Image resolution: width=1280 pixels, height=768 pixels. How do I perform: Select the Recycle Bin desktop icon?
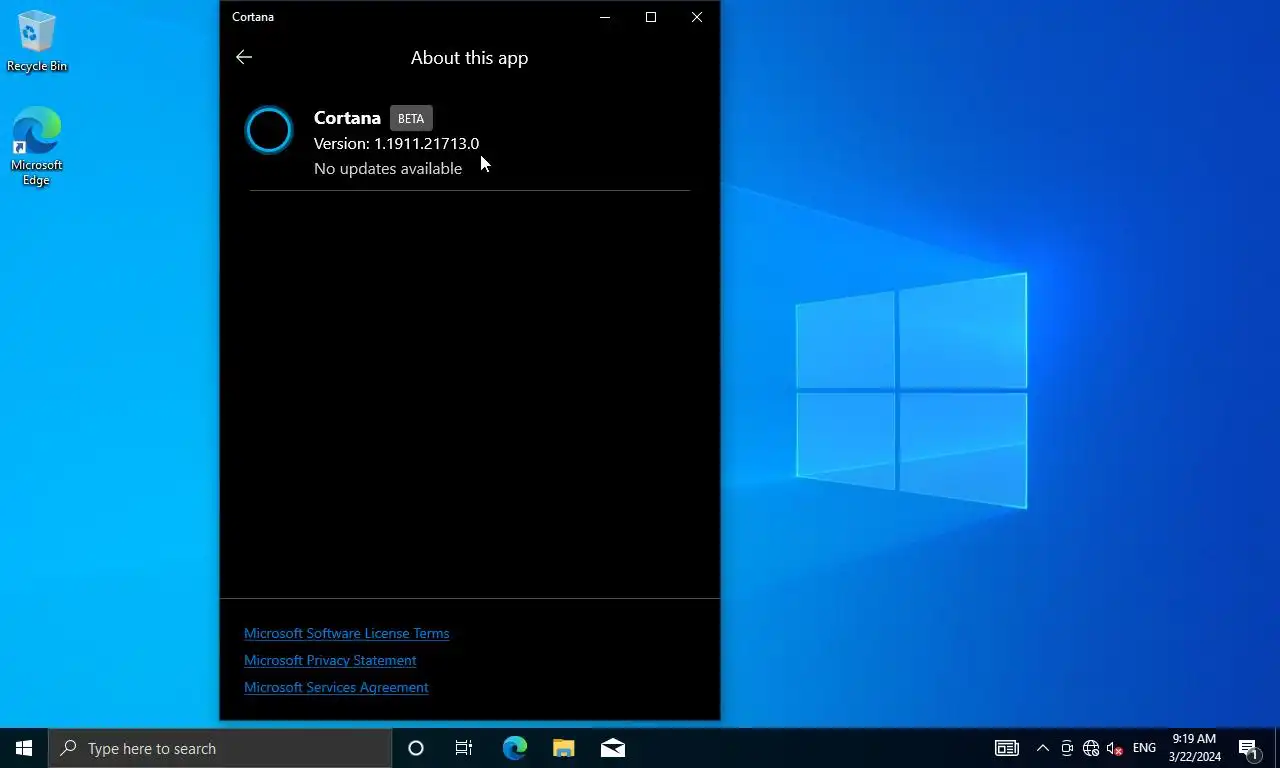[37, 42]
